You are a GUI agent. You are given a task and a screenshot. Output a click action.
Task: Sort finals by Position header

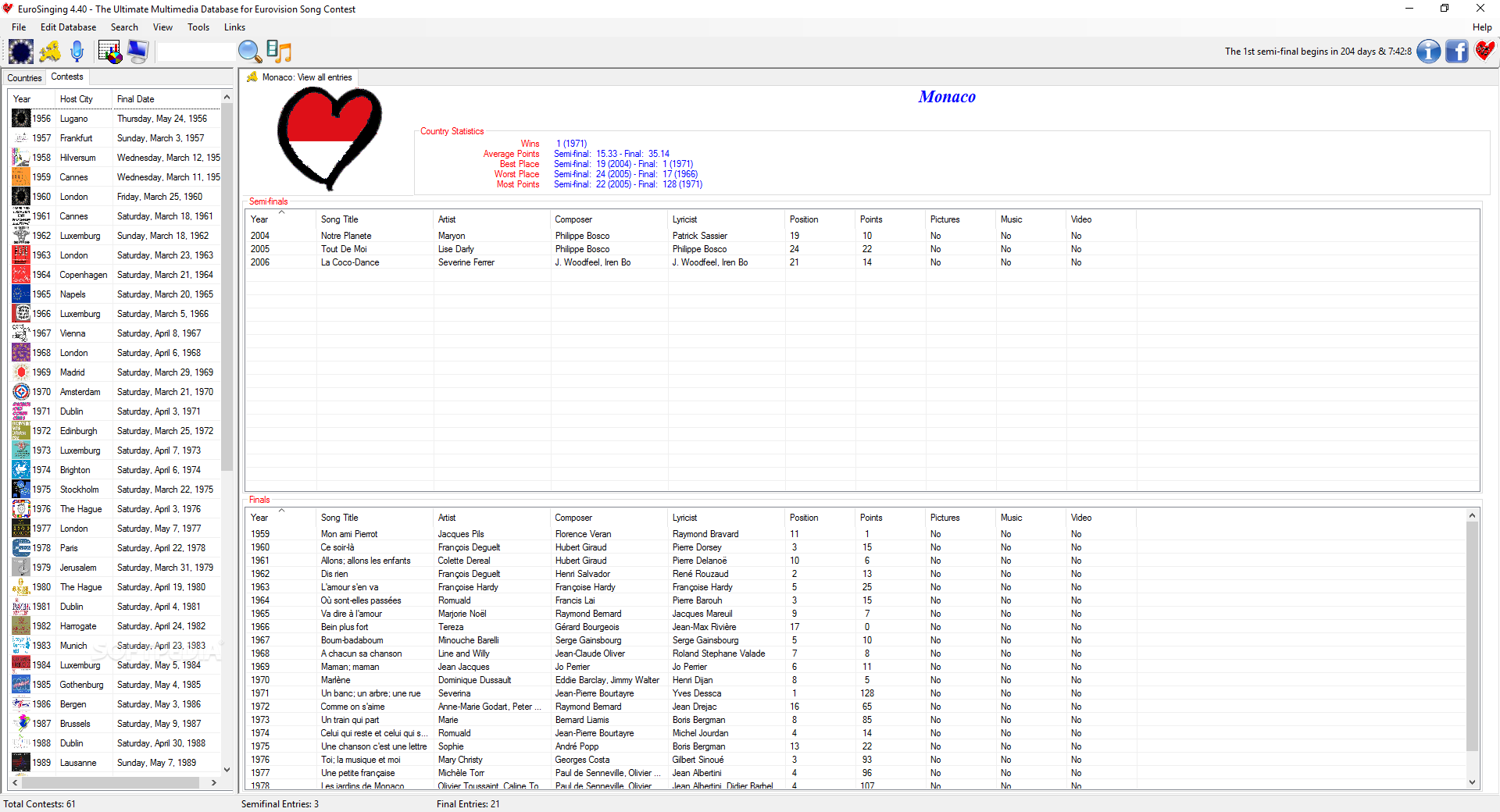[x=820, y=518]
